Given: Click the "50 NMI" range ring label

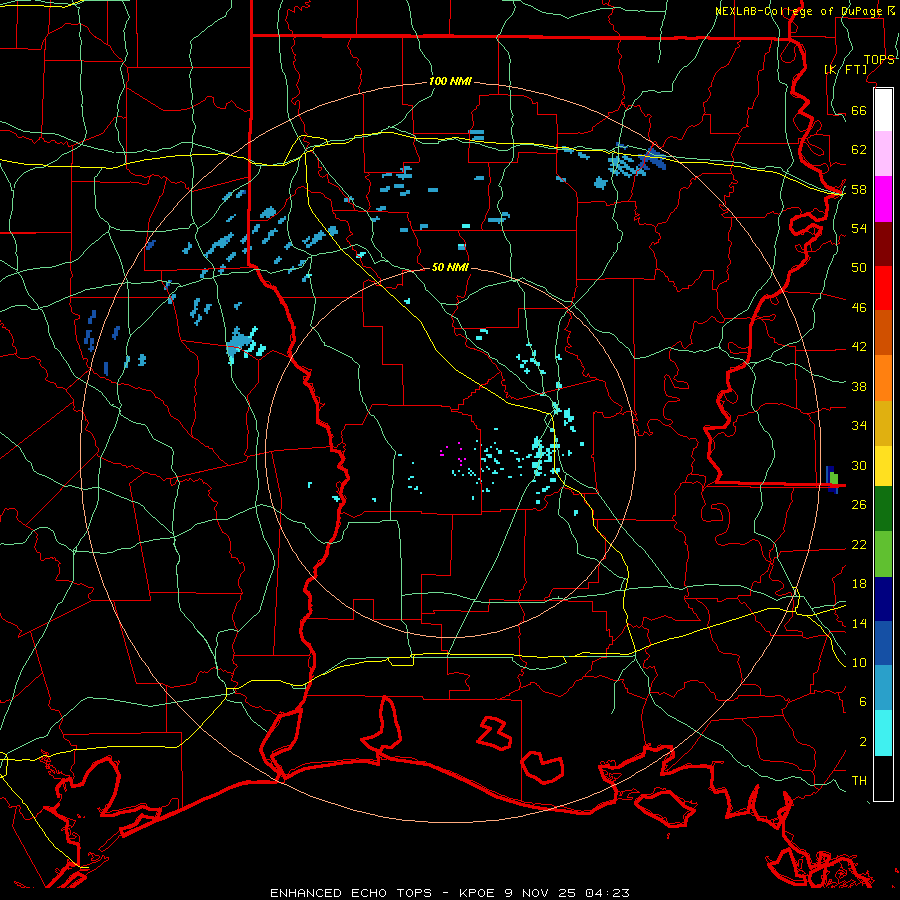Looking at the screenshot, I should [x=450, y=267].
